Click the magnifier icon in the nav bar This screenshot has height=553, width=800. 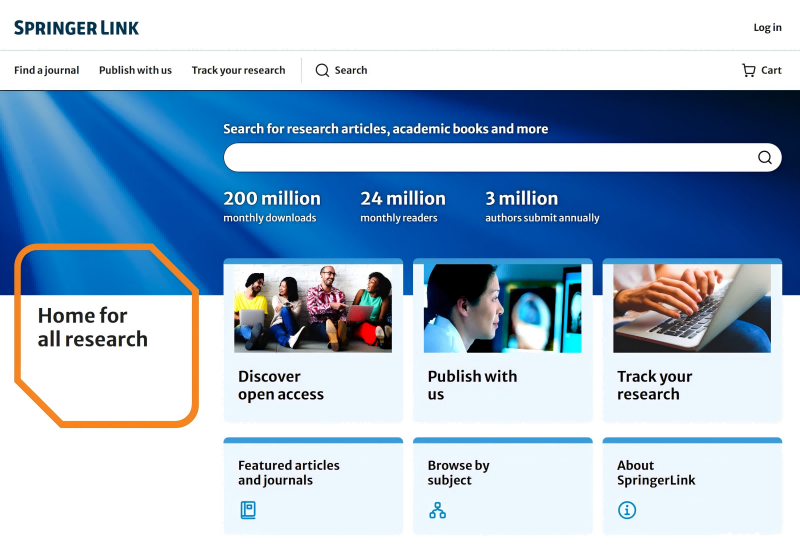point(322,71)
